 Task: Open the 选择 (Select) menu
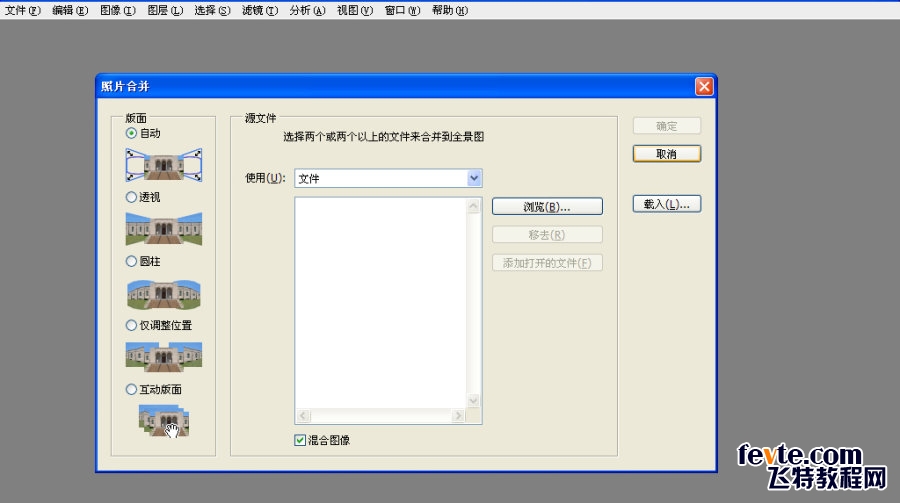(x=212, y=10)
